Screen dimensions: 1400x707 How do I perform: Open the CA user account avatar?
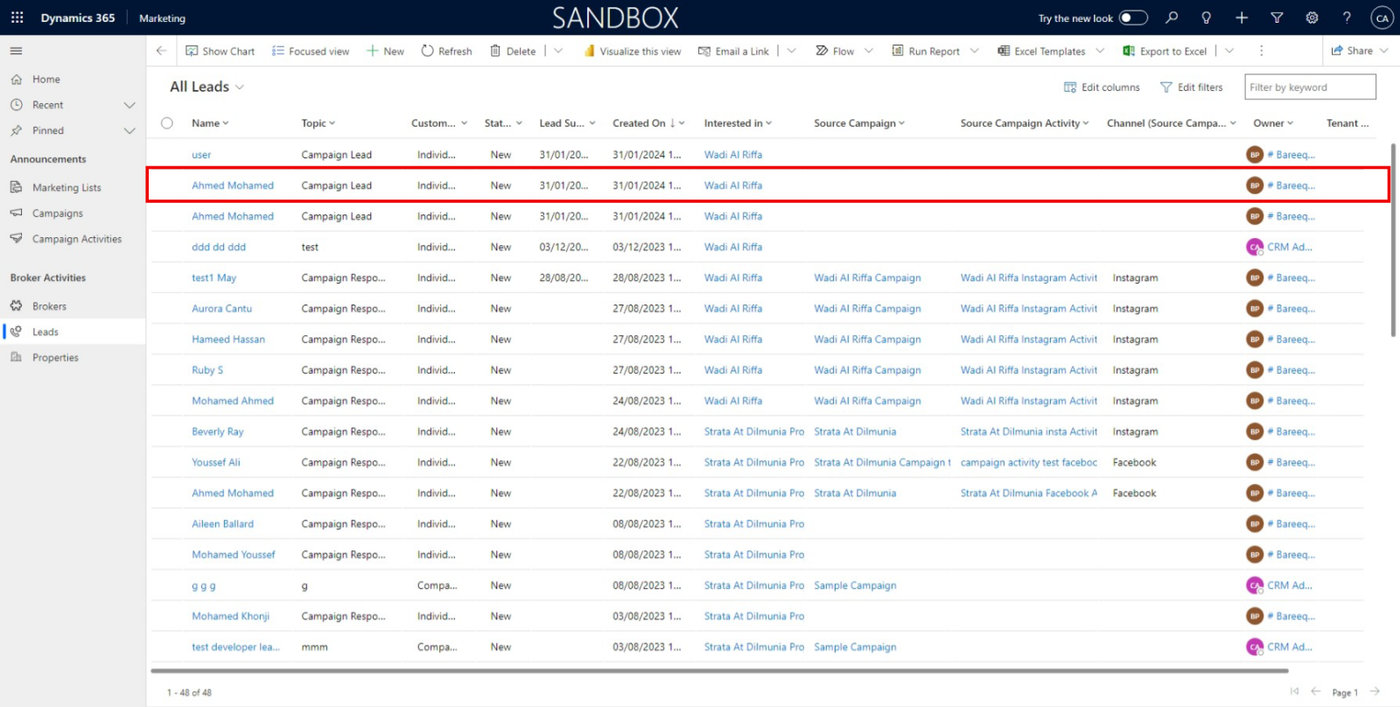pyautogui.click(x=1380, y=18)
